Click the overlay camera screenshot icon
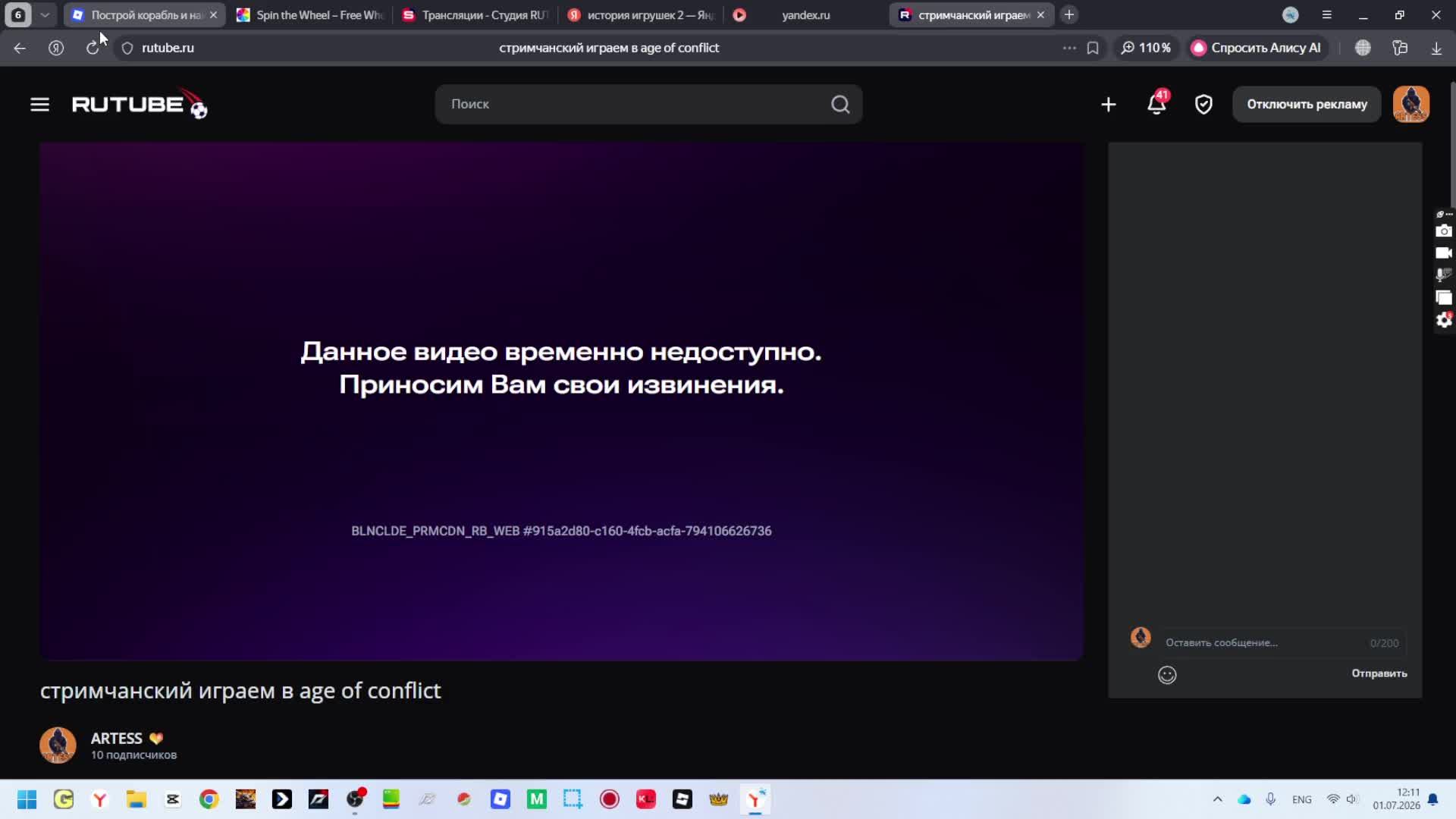1456x819 pixels. click(1443, 231)
